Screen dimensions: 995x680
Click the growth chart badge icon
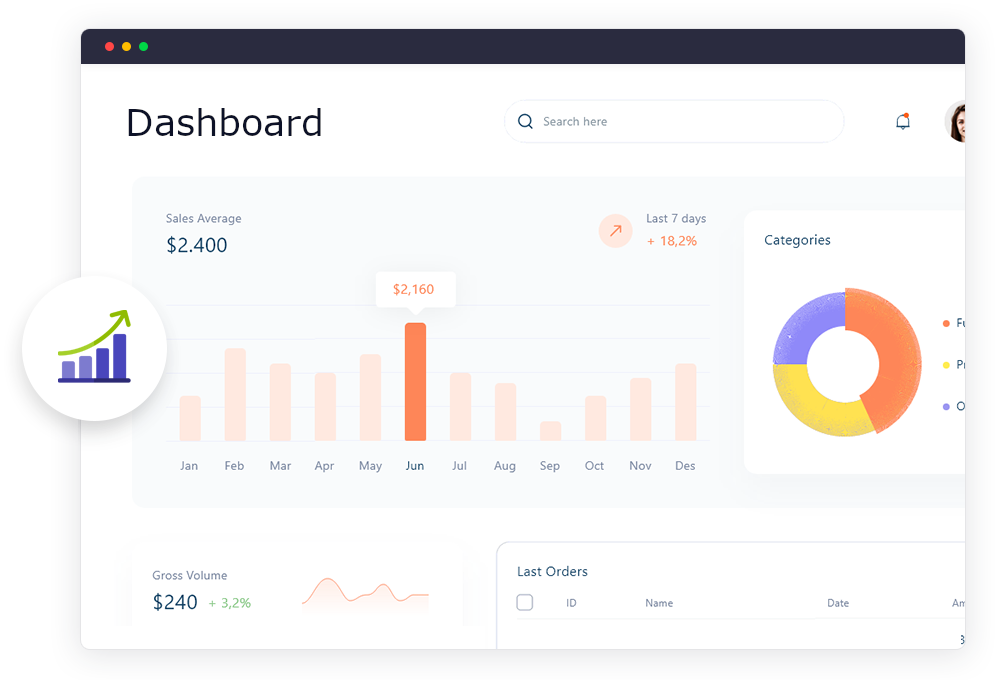(x=94, y=347)
